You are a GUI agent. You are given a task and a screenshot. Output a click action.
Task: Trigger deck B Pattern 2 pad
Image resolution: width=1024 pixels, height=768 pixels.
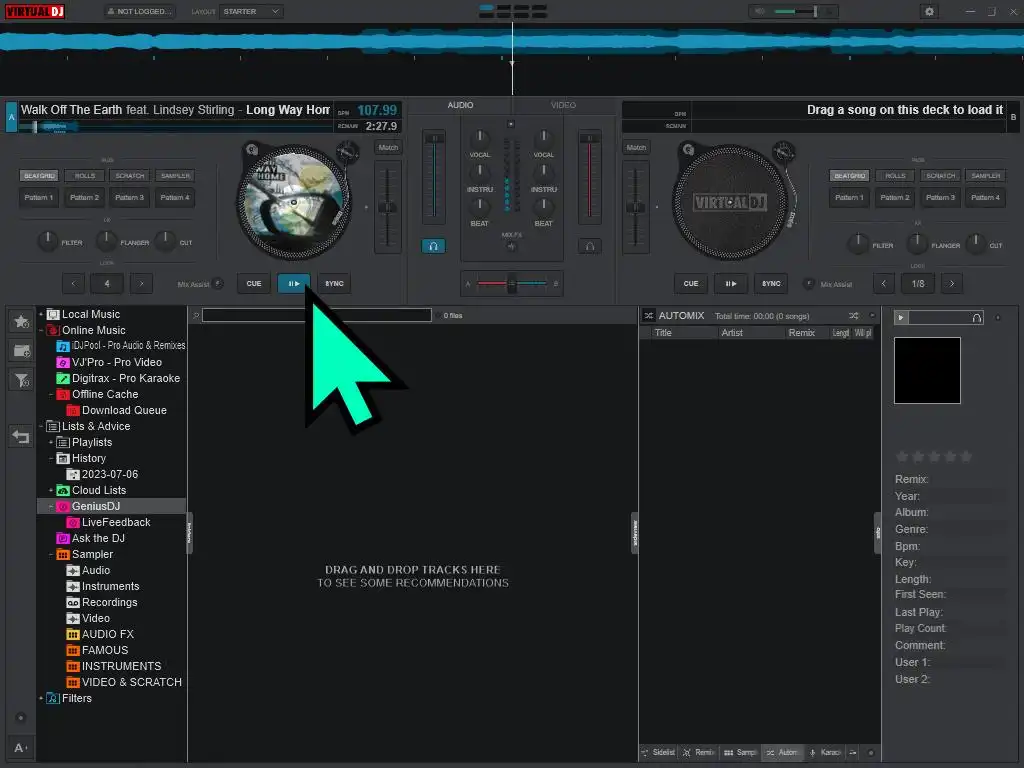tap(895, 197)
